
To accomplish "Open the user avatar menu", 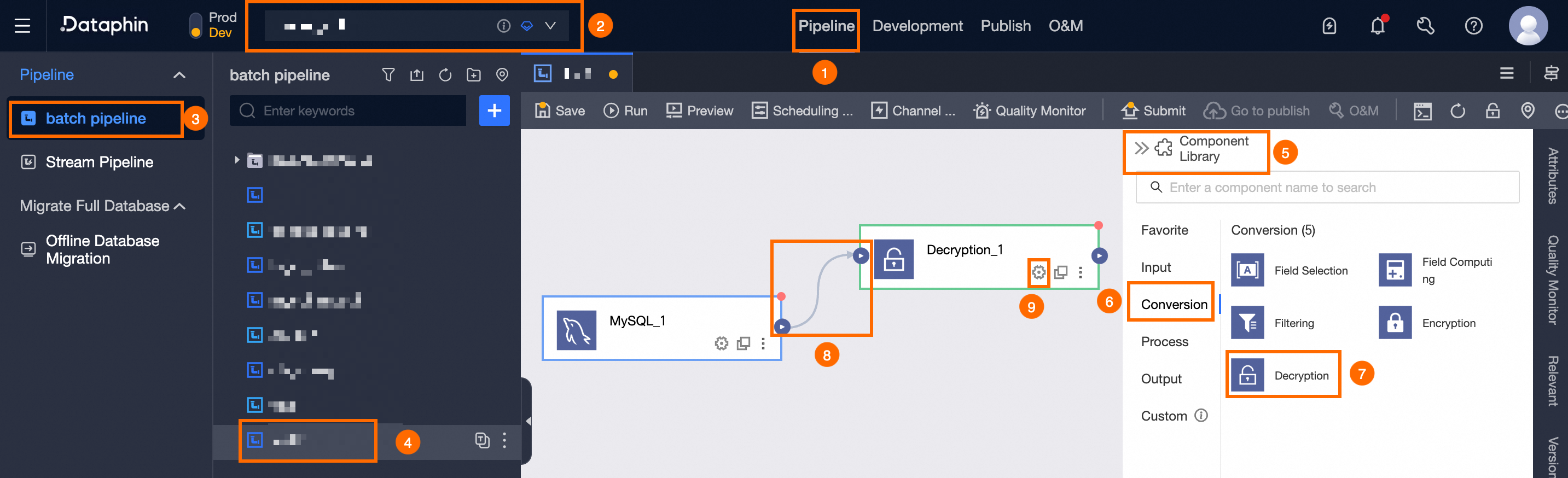I will (1528, 26).
